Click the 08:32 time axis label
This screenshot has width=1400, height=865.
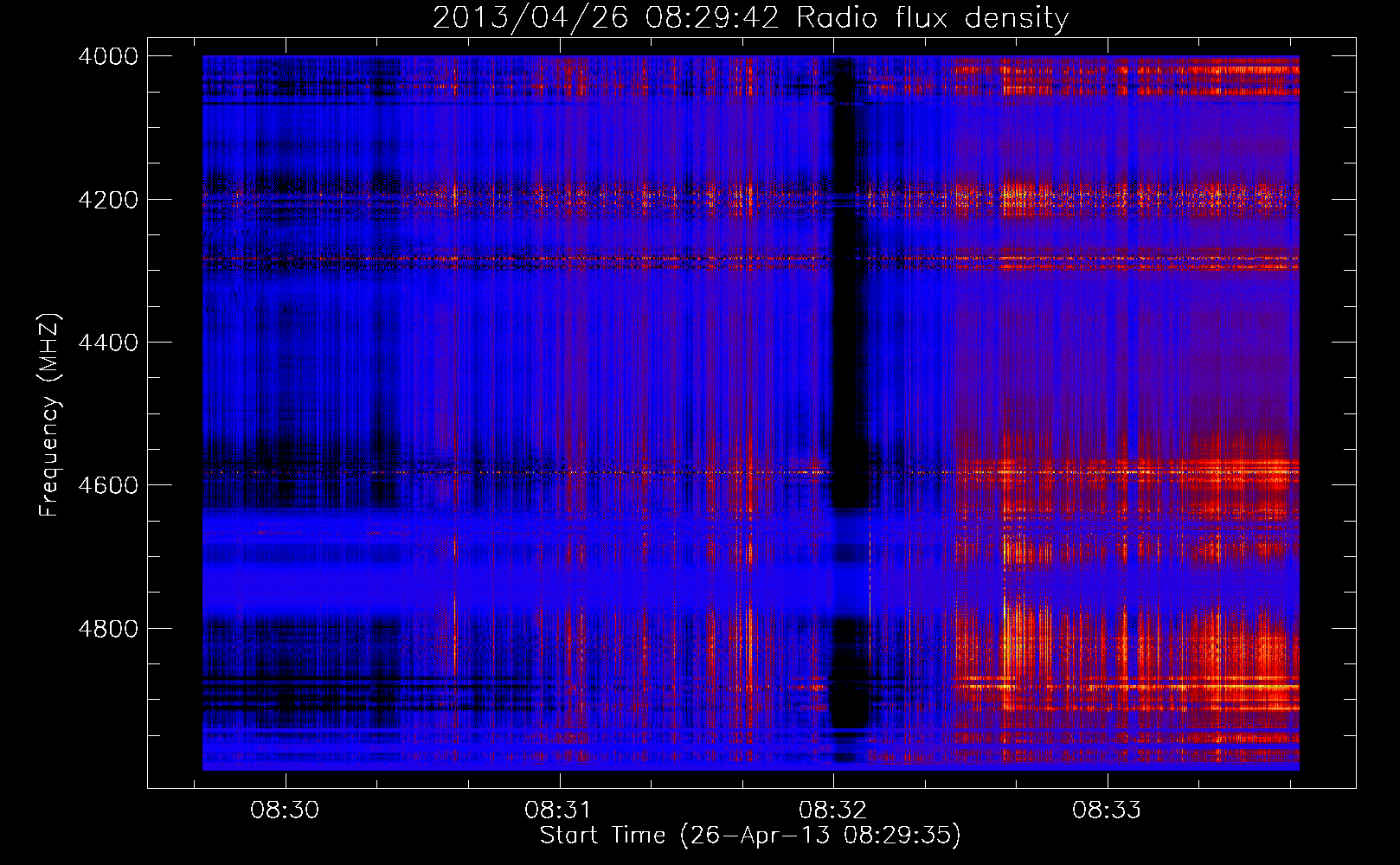(x=832, y=811)
